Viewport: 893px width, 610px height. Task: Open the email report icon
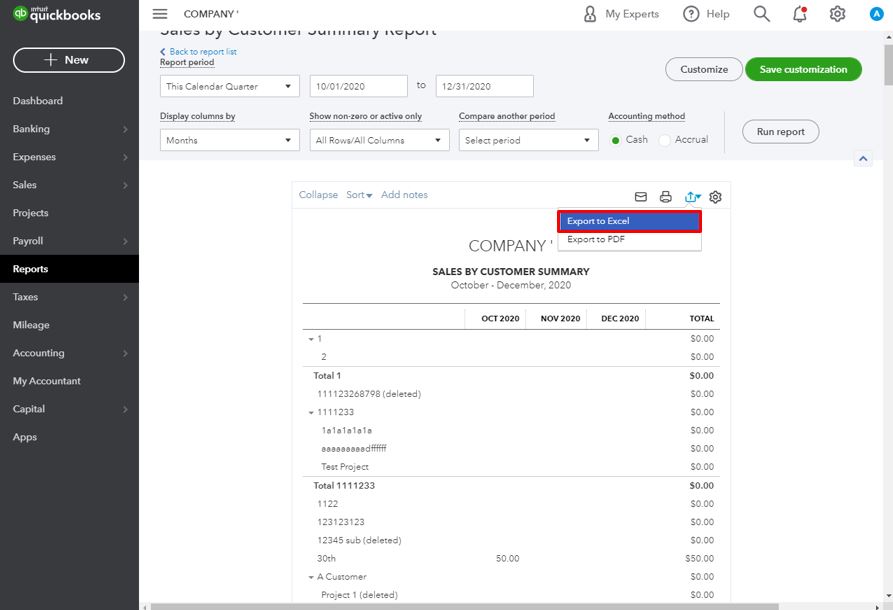(642, 195)
